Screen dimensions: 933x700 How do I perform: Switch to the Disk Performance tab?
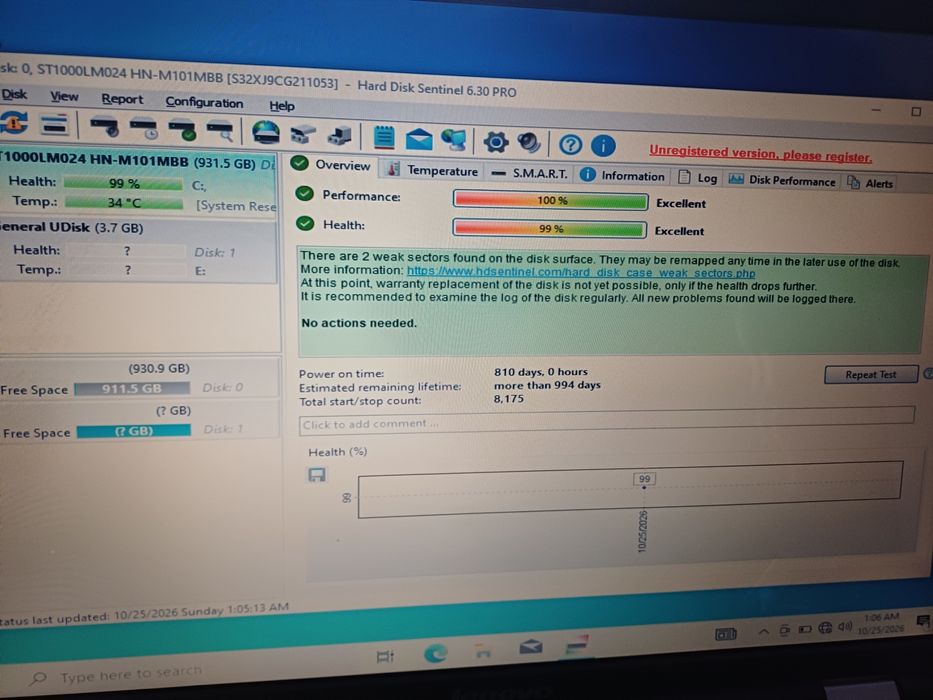click(x=782, y=180)
